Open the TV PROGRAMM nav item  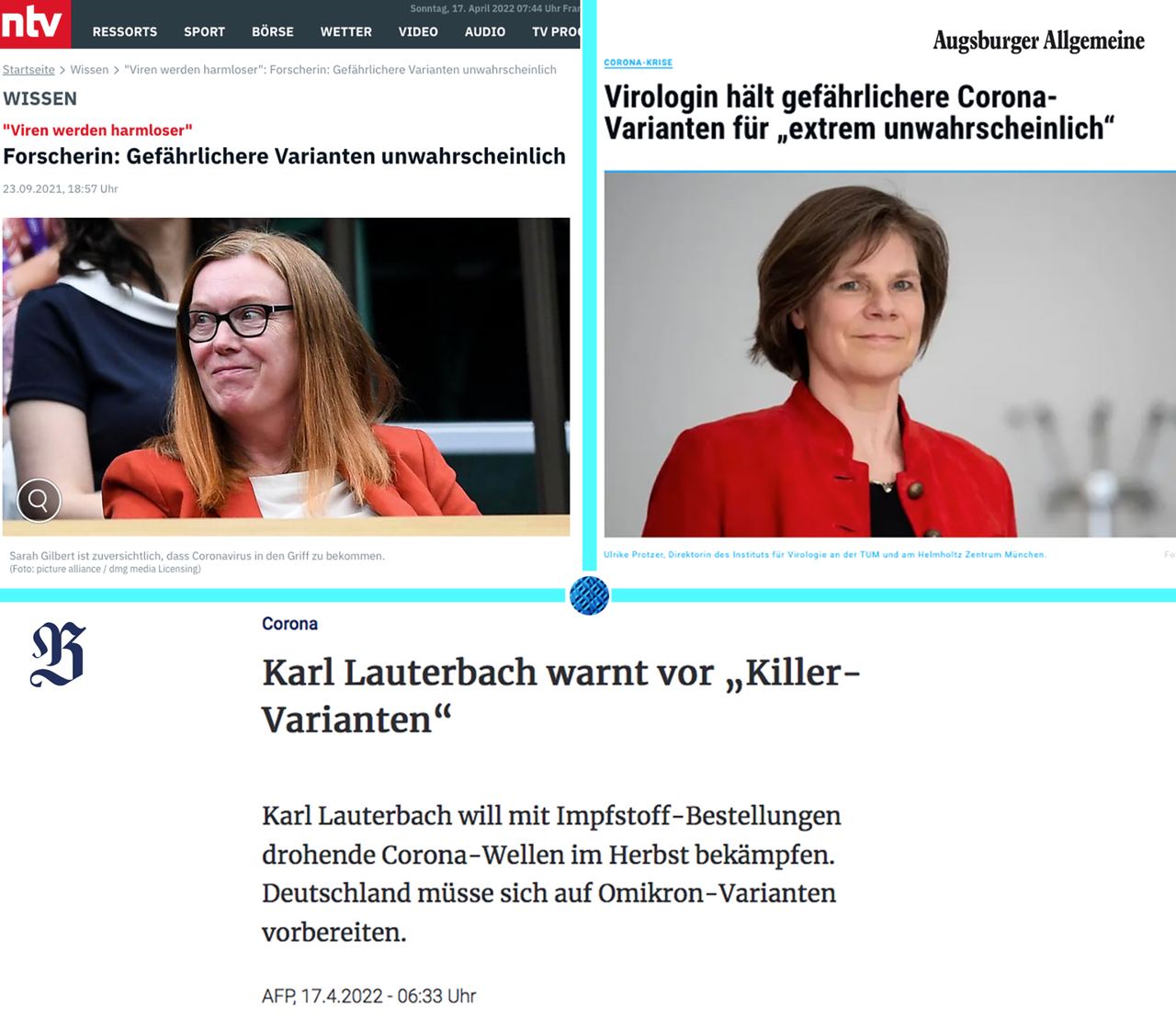[556, 31]
